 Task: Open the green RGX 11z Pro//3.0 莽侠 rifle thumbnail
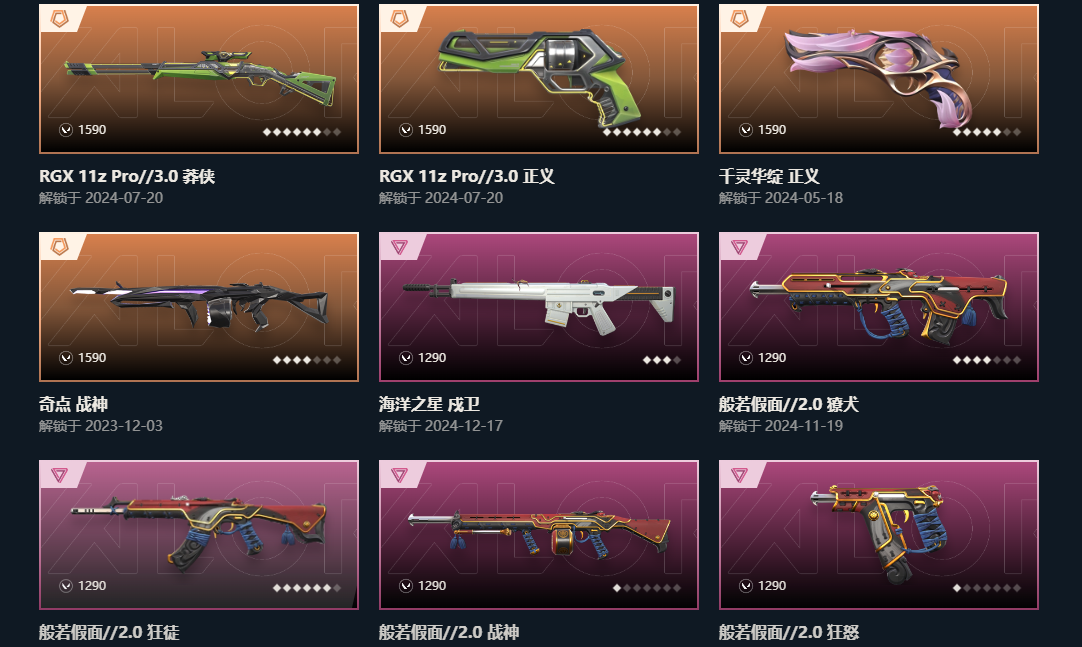point(200,77)
